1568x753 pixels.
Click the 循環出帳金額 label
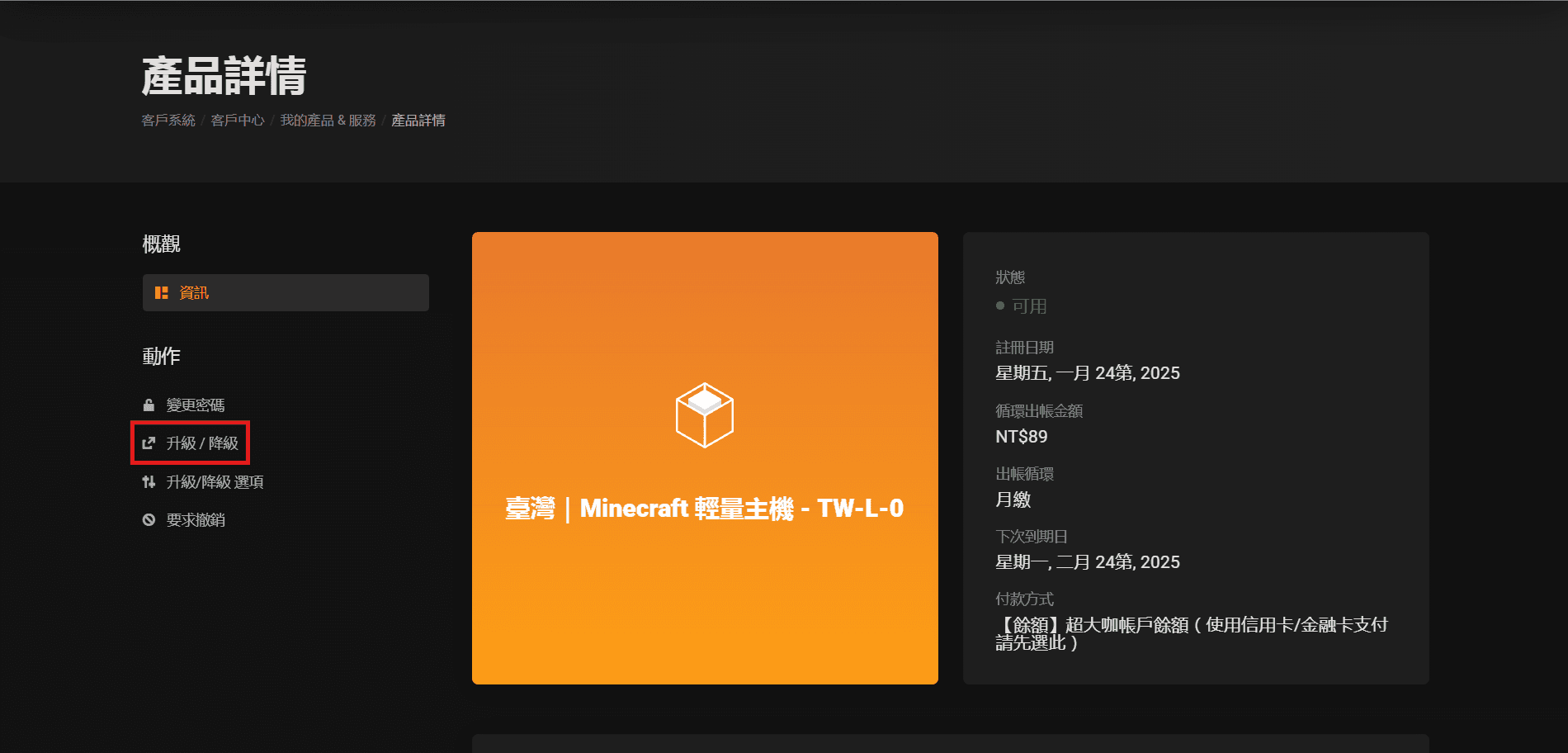point(1039,411)
